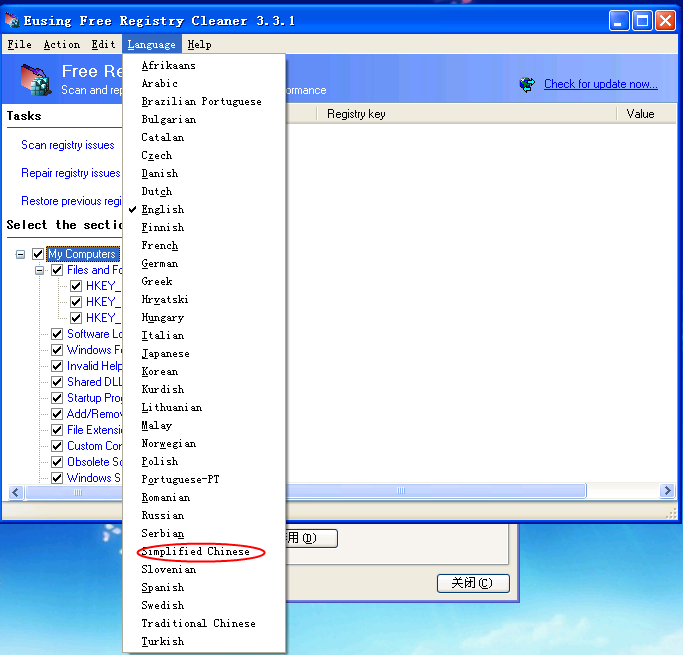
Task: Select the checked English option
Action: 204,209
